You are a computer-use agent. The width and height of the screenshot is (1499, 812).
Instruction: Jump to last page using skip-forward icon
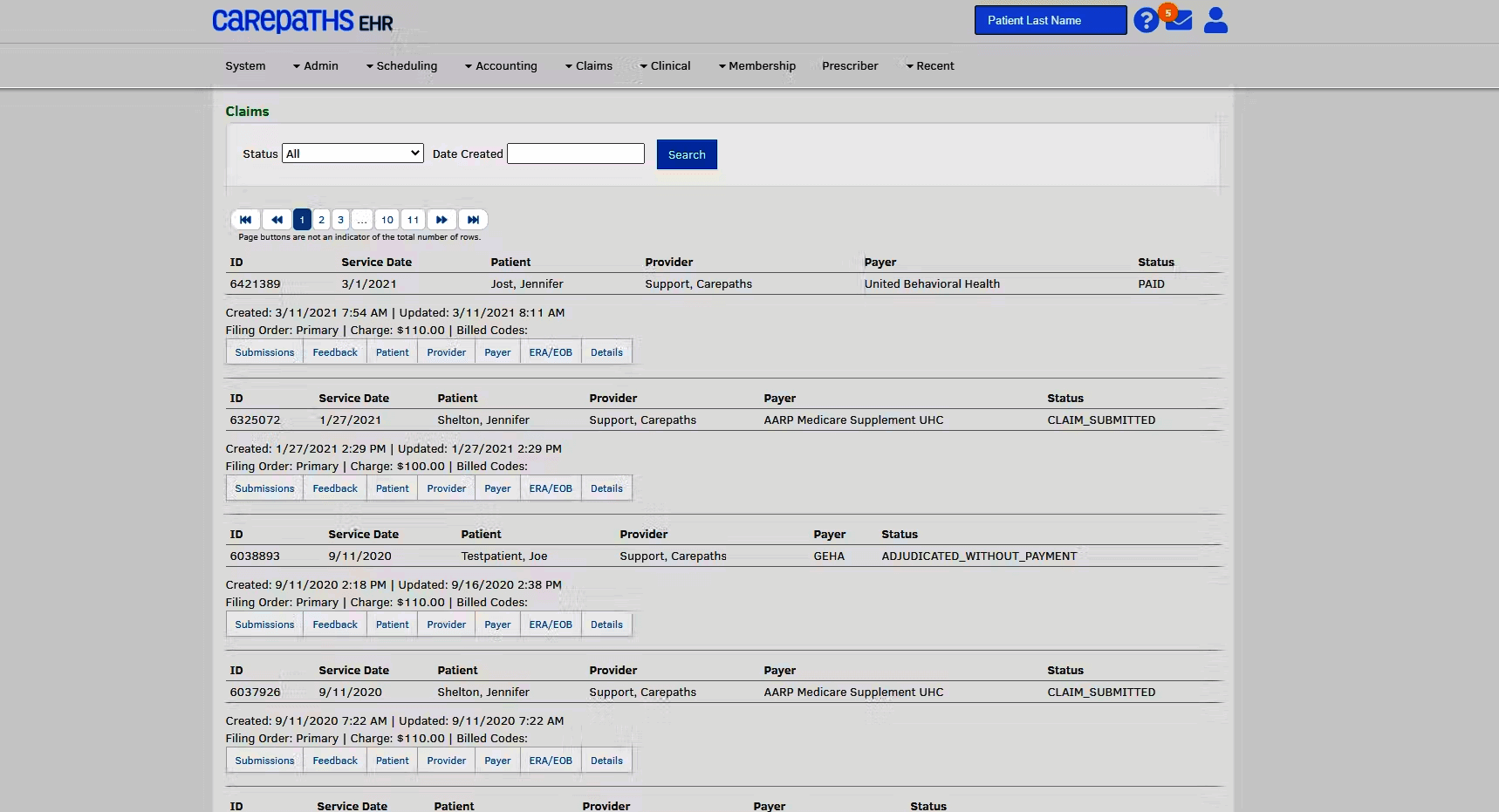(x=473, y=219)
